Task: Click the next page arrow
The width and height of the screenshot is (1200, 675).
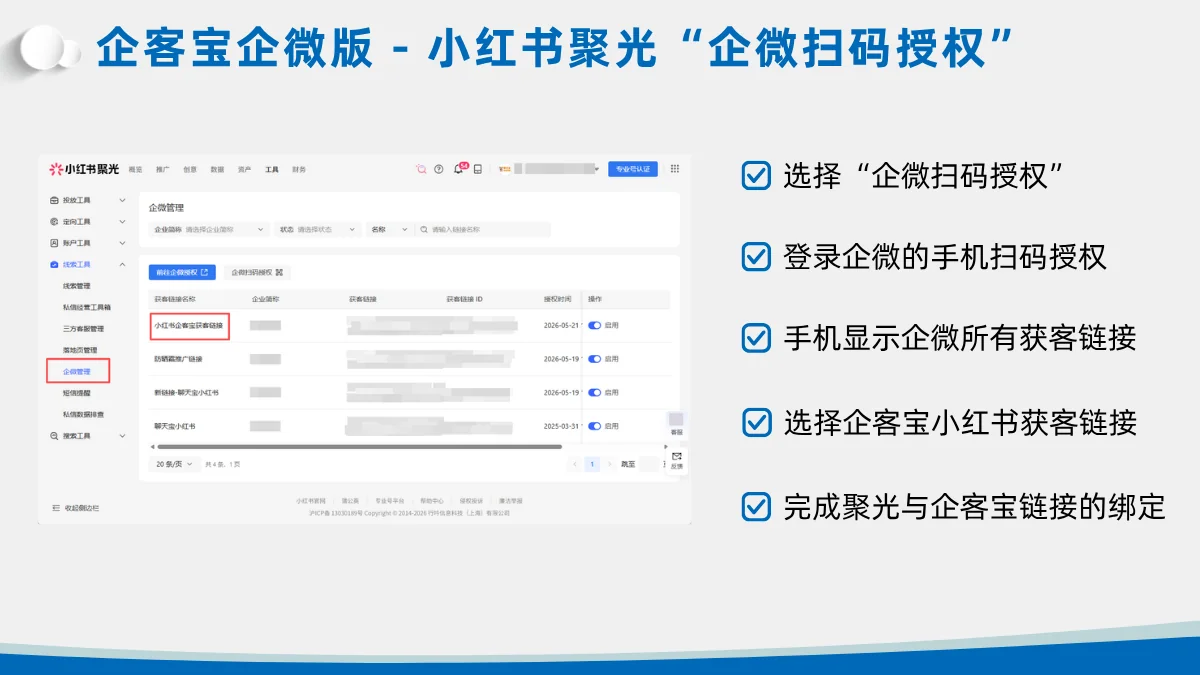Action: (x=609, y=464)
